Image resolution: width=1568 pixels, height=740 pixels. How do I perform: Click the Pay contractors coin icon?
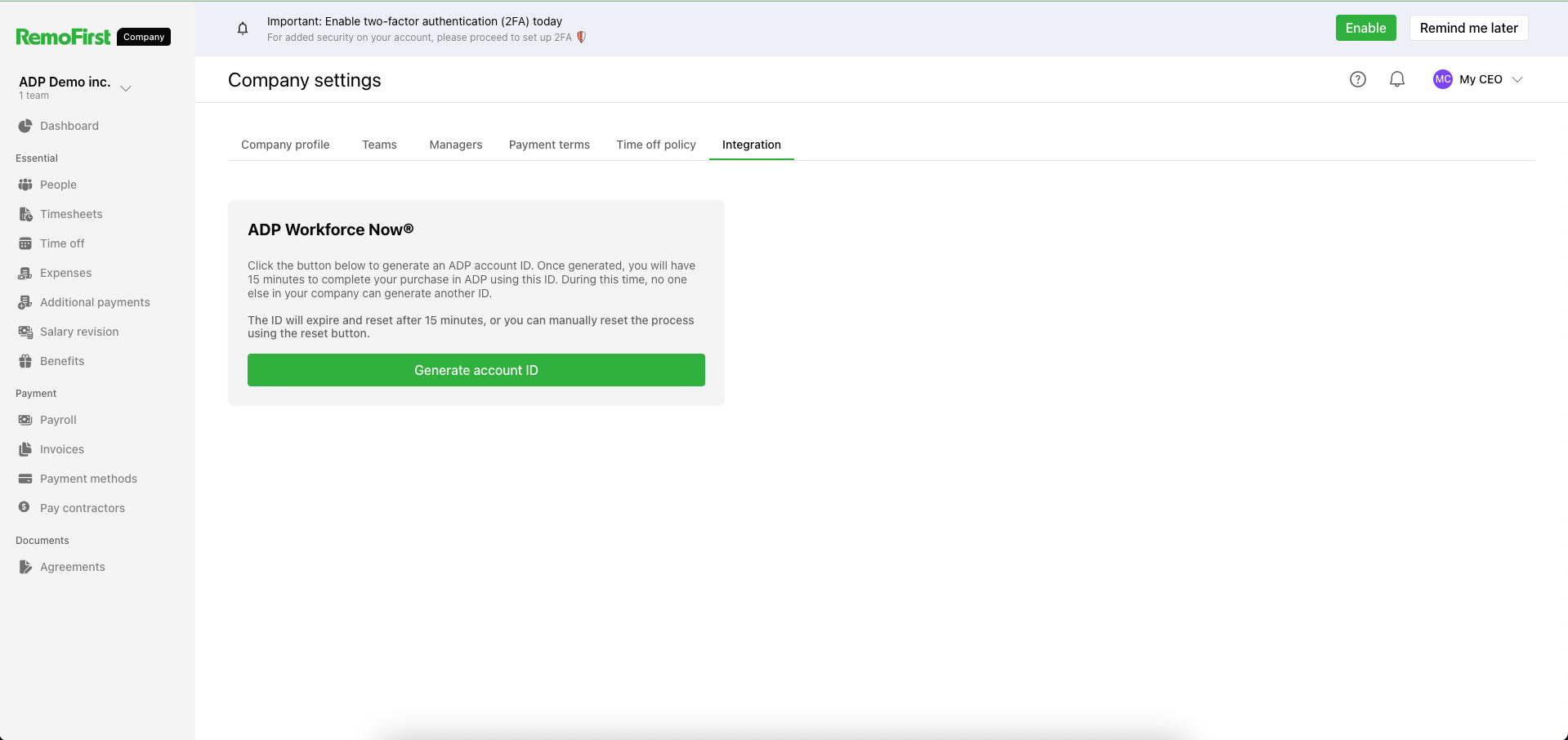tap(25, 507)
